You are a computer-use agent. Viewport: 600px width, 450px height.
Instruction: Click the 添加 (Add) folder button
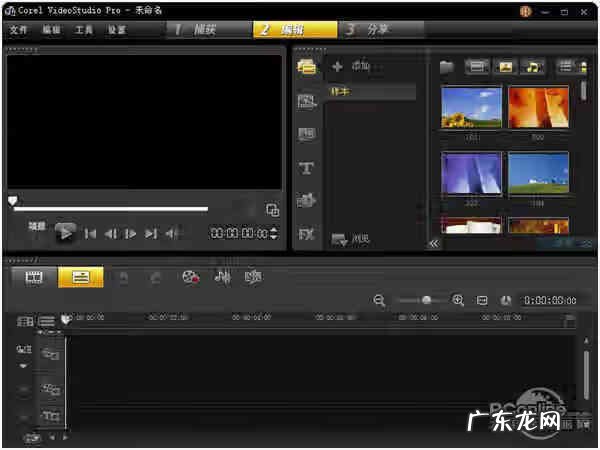[x=350, y=67]
